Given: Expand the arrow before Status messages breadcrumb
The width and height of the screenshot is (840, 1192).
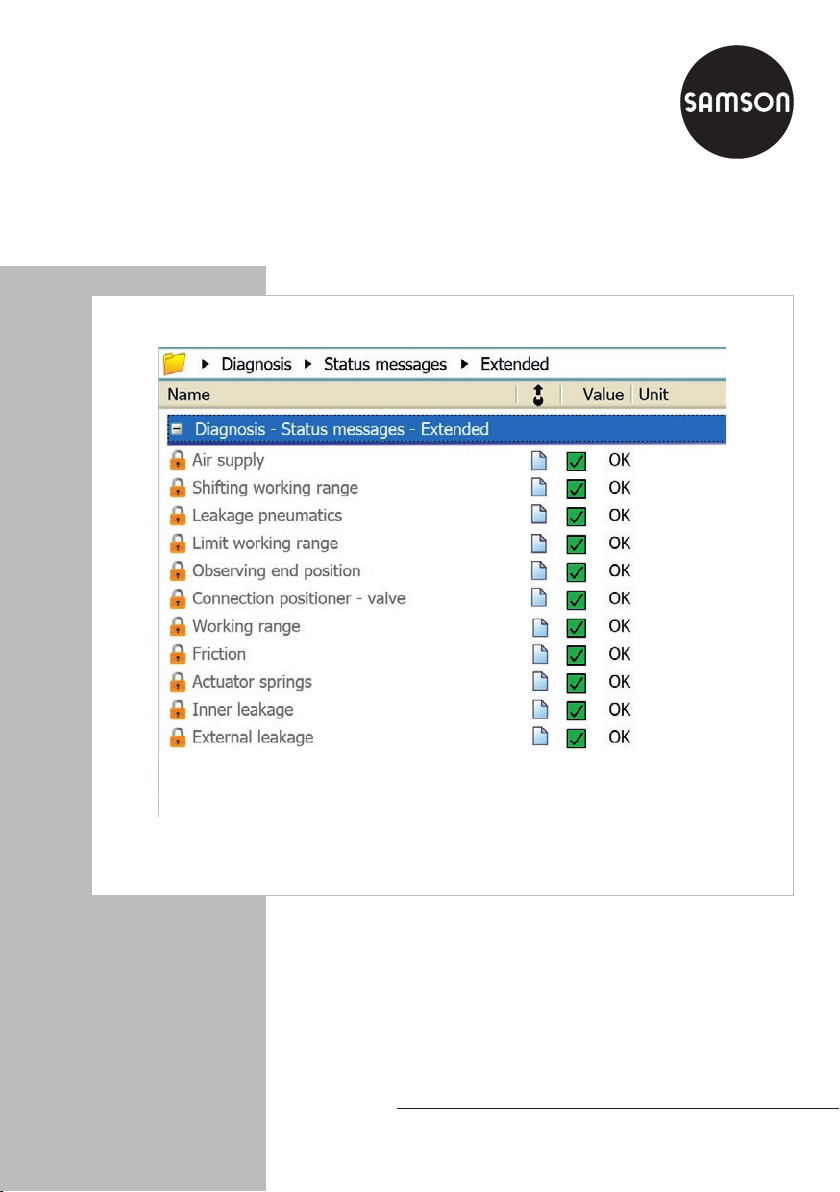Looking at the screenshot, I should point(308,364).
